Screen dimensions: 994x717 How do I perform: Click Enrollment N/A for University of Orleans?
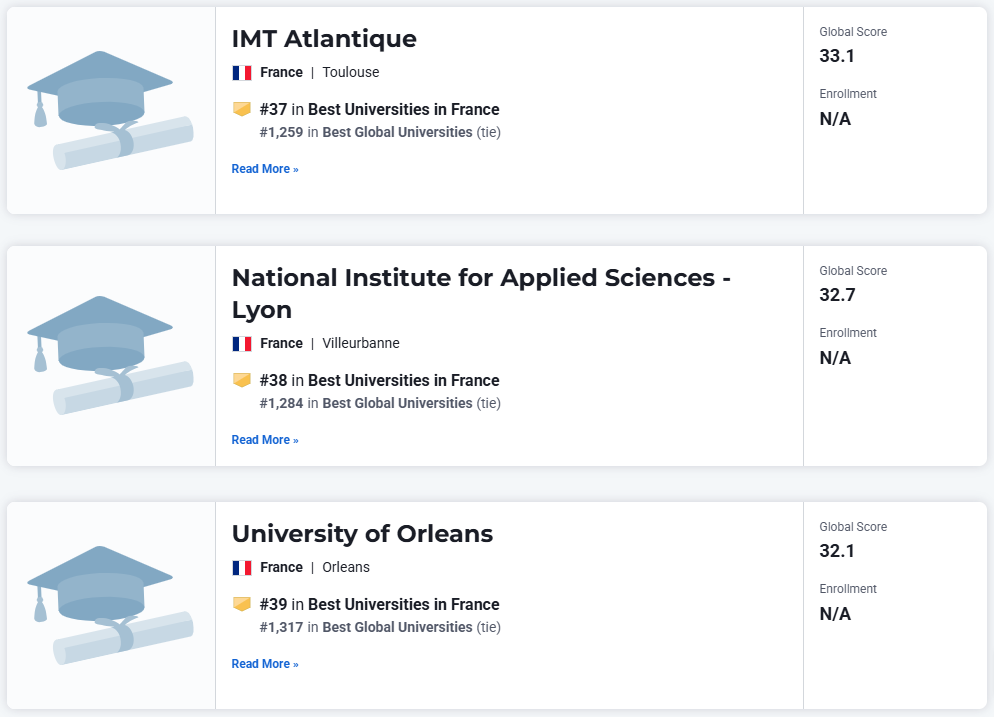[835, 614]
